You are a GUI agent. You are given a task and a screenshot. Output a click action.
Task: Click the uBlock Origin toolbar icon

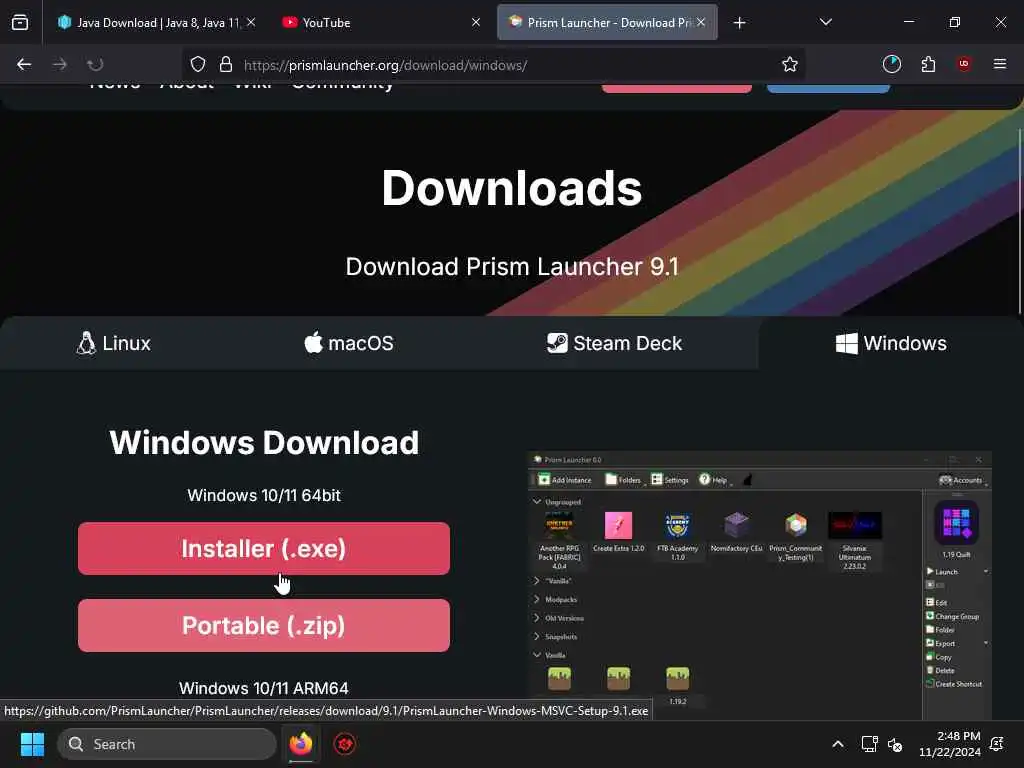tap(963, 64)
